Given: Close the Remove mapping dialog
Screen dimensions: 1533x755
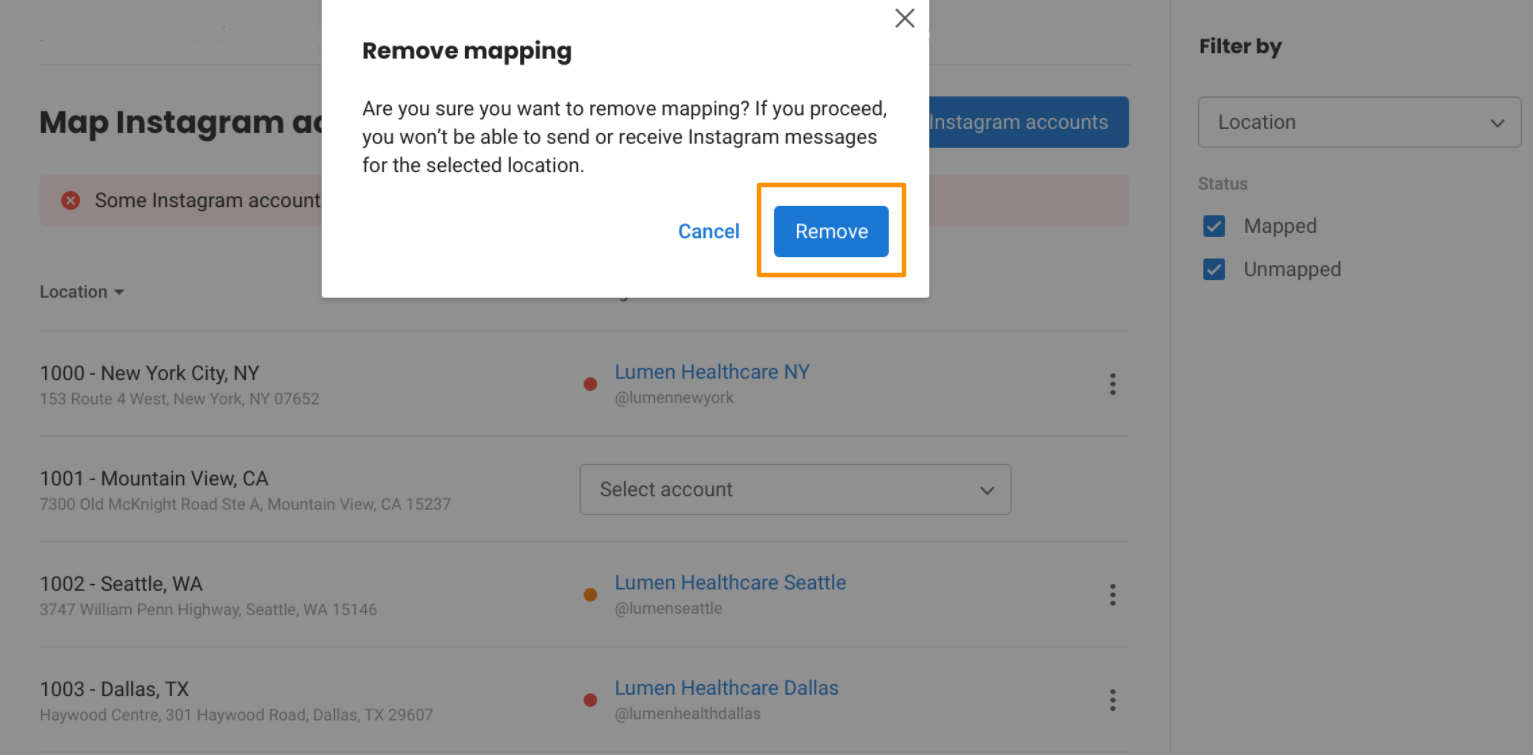Looking at the screenshot, I should click(x=904, y=18).
